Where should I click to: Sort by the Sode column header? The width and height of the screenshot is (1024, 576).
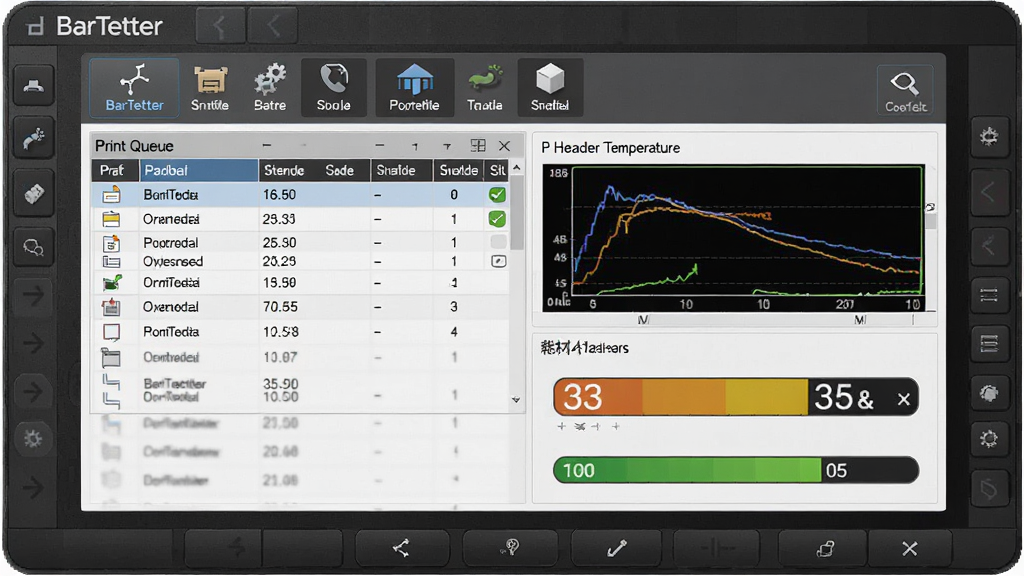click(340, 170)
